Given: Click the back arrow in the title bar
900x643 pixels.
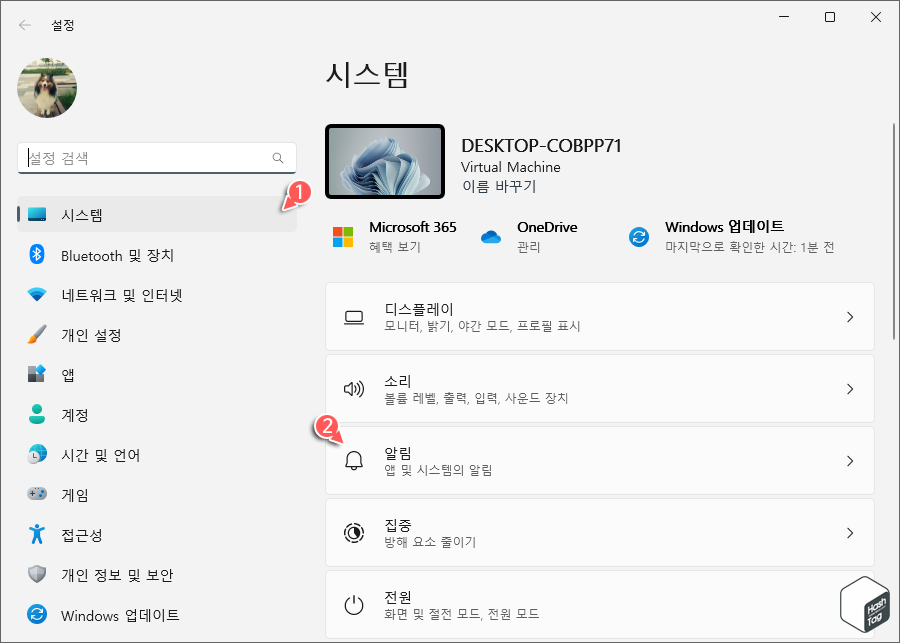Looking at the screenshot, I should 24,25.
